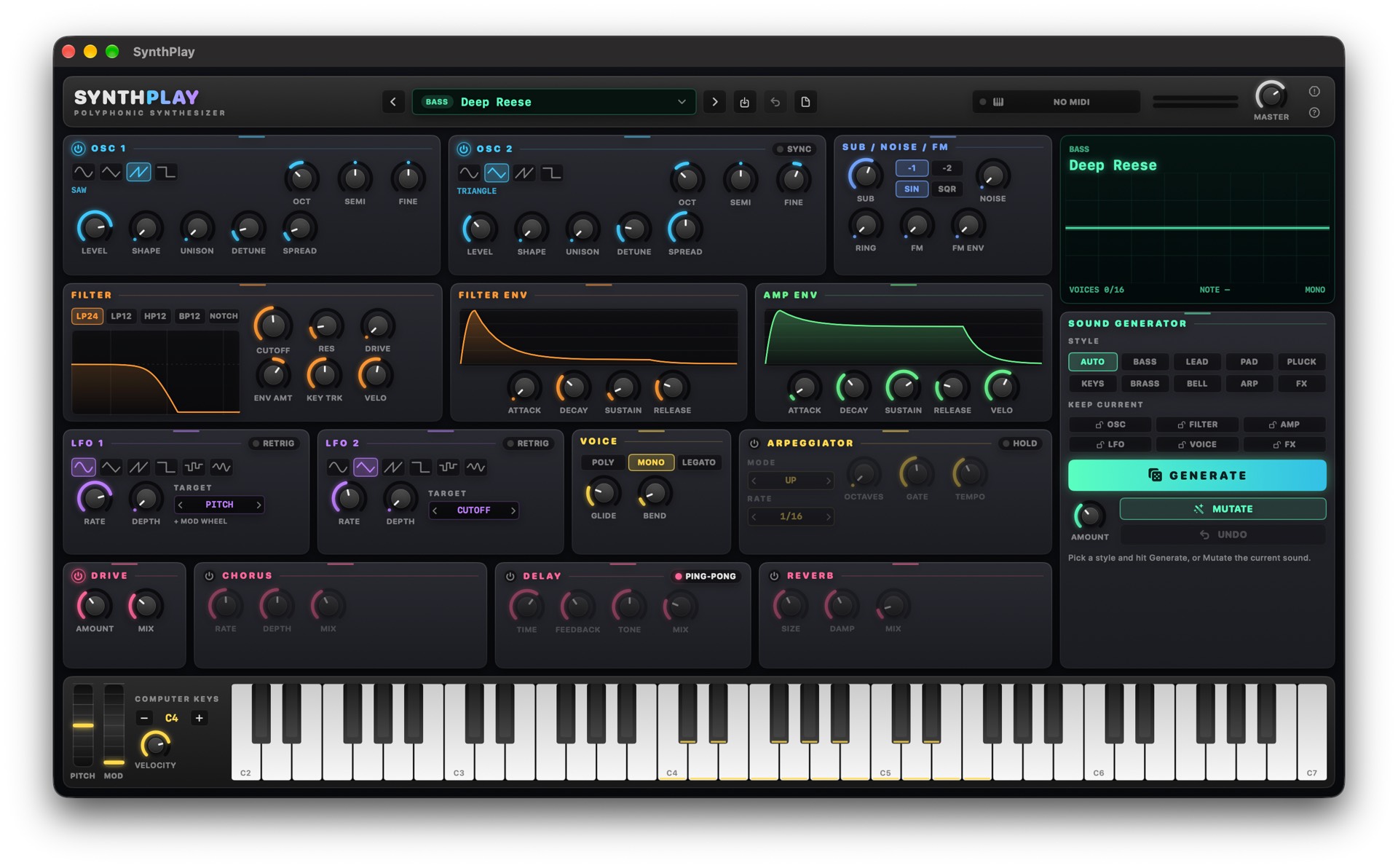Create a new patch with the file icon
The image size is (1398, 868).
(805, 102)
